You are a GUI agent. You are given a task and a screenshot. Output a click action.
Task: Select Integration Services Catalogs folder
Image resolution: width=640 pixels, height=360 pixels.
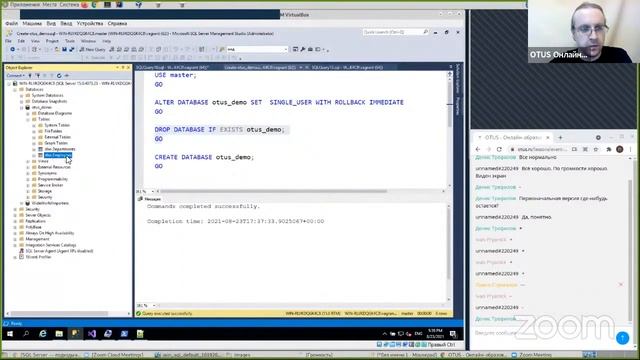51,245
